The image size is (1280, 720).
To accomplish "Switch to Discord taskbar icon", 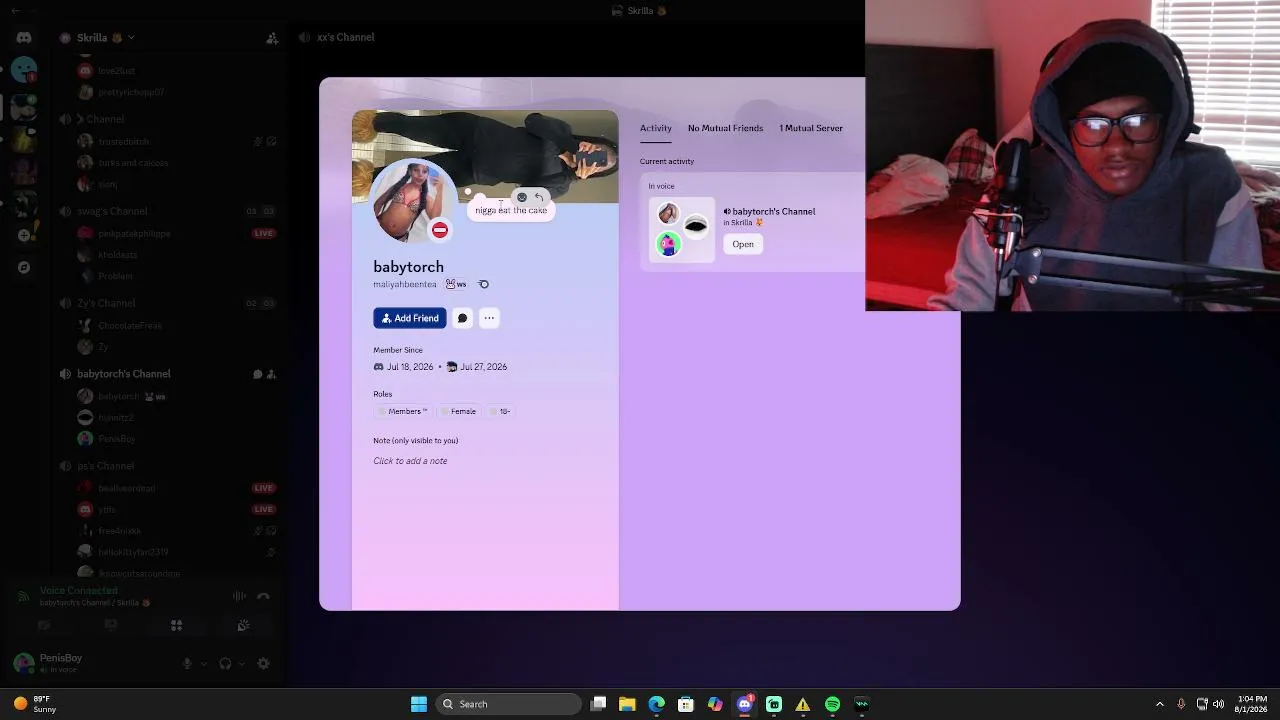I will [x=744, y=704].
